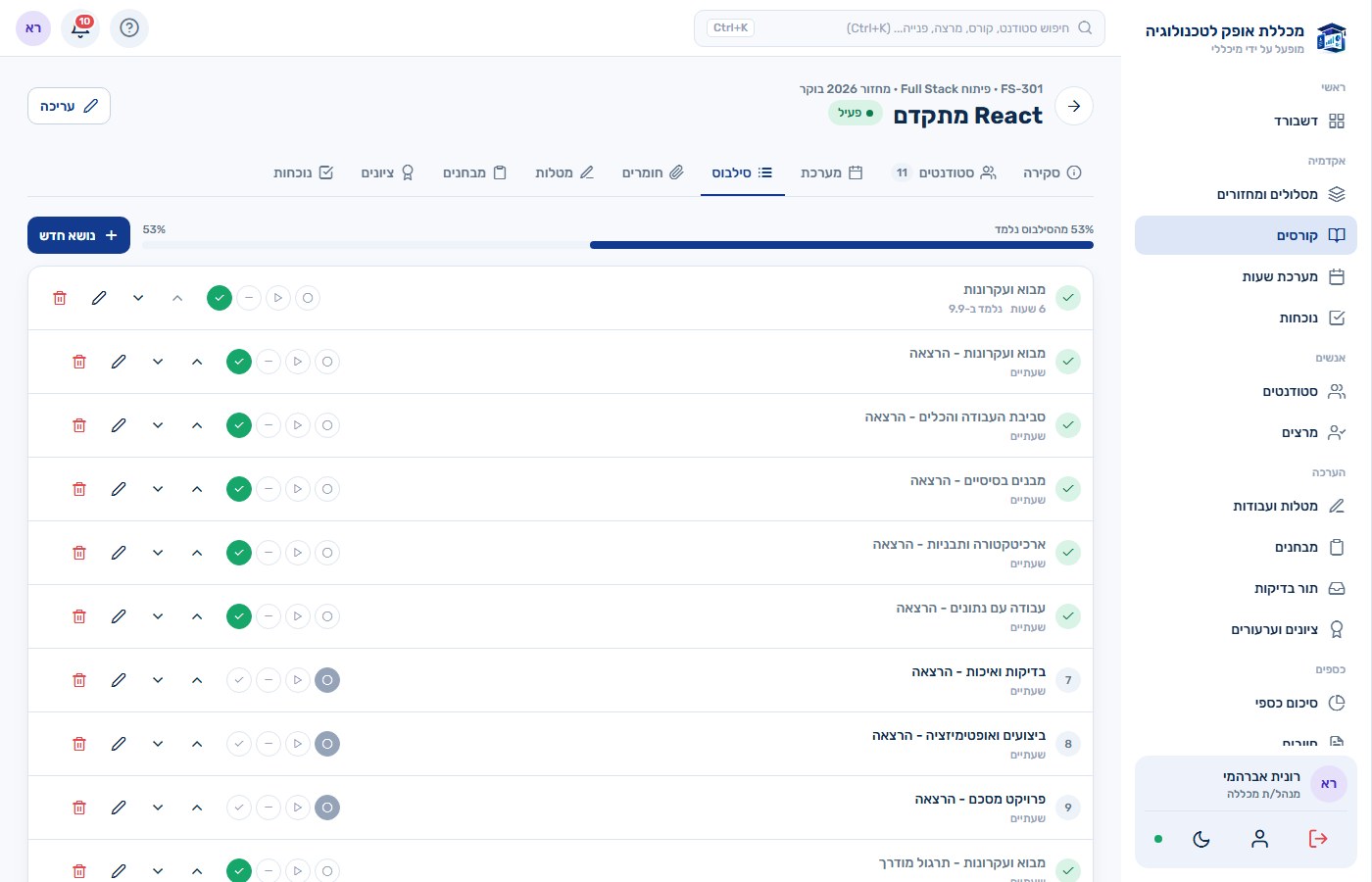Go back using the arrow beside the course title
The height and width of the screenshot is (882, 1372).
(x=1074, y=106)
